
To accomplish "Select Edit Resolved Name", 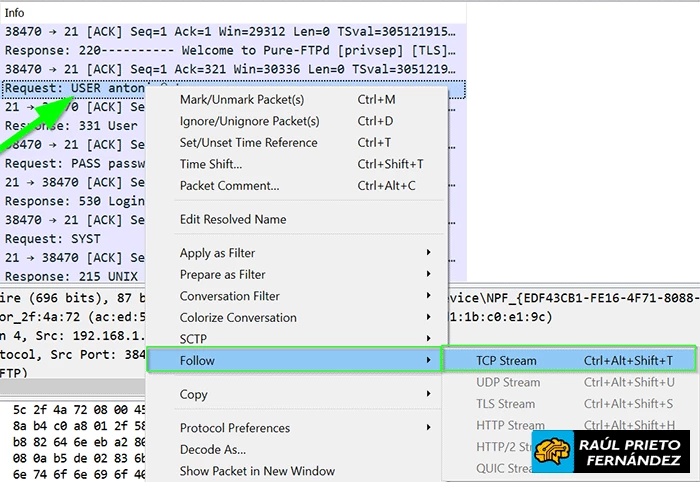I will tap(232, 220).
